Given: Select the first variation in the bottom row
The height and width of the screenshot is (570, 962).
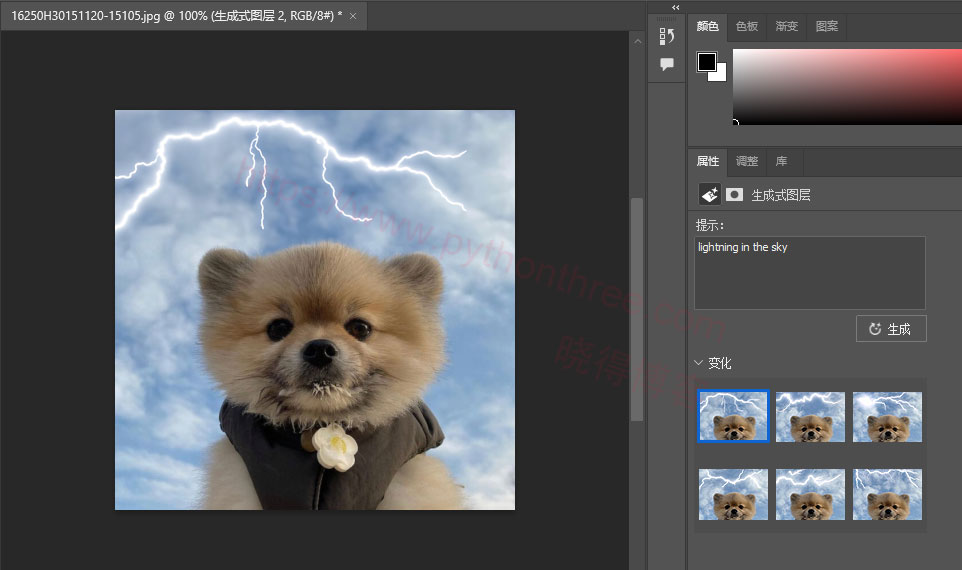Looking at the screenshot, I should (733, 495).
